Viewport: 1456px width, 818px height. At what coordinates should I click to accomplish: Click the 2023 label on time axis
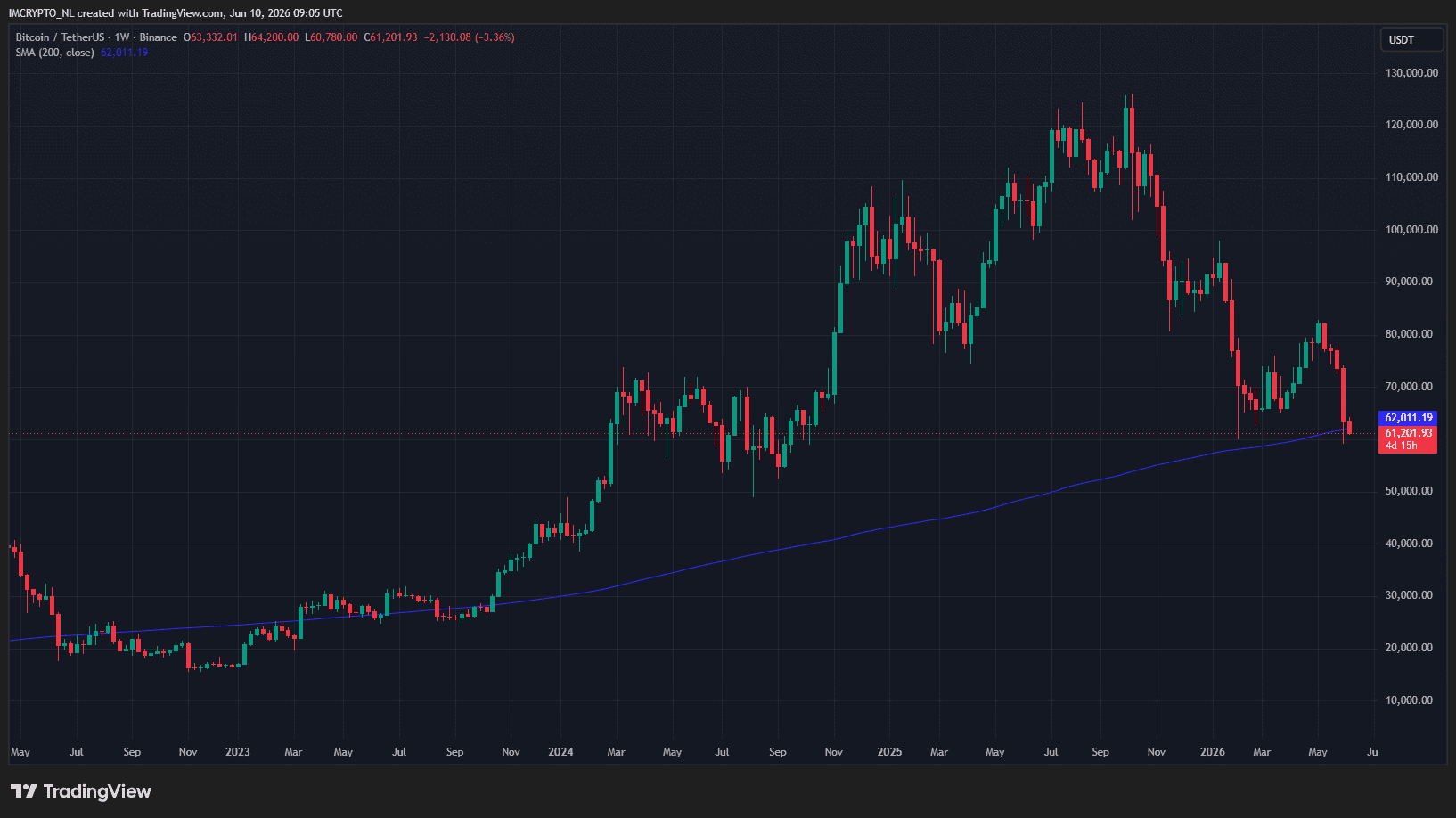[238, 752]
